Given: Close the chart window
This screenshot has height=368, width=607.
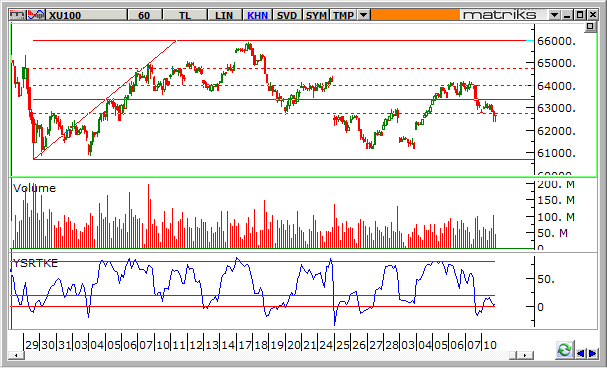Looking at the screenshot, I should 593,15.
